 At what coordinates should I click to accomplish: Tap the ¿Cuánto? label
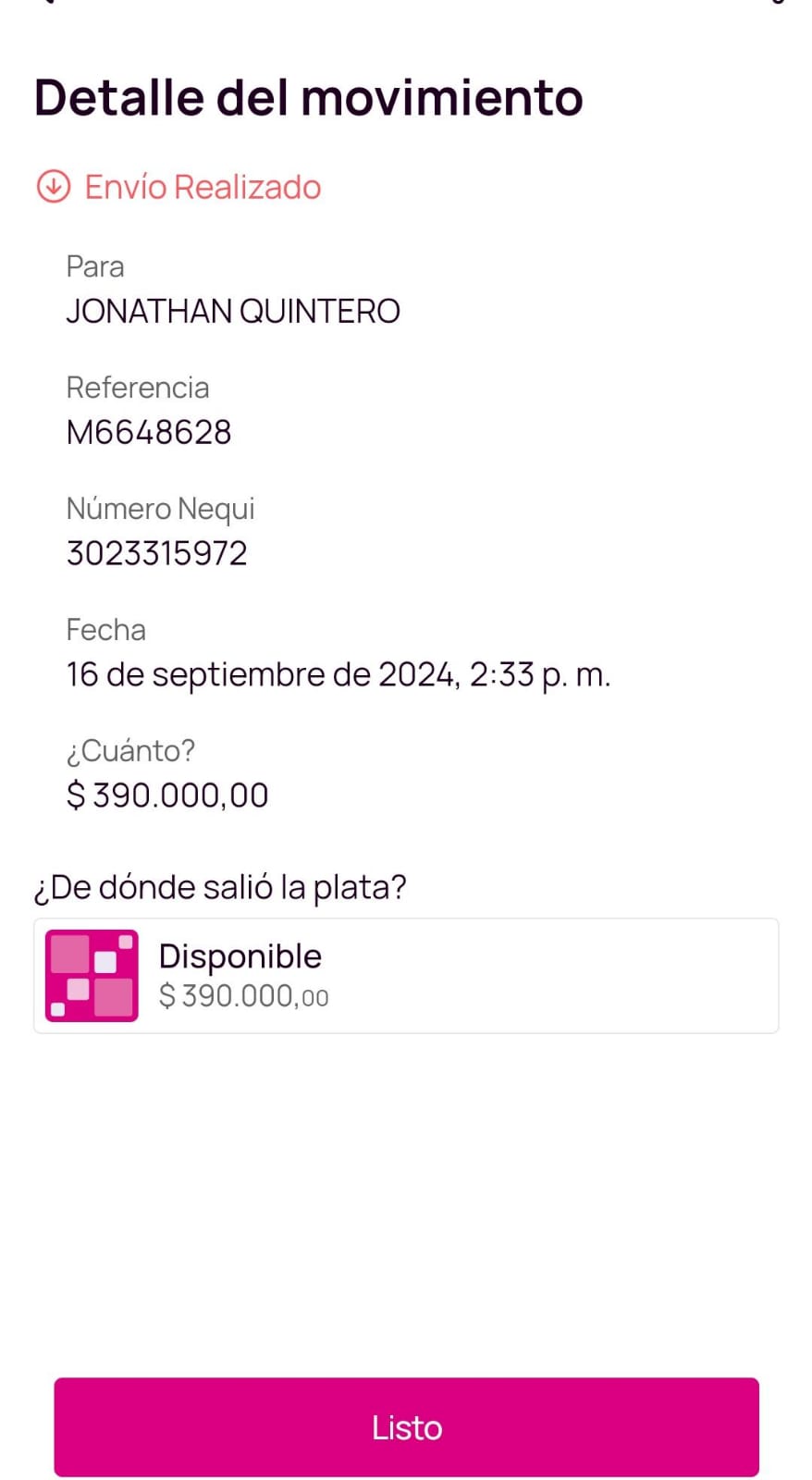pos(130,750)
